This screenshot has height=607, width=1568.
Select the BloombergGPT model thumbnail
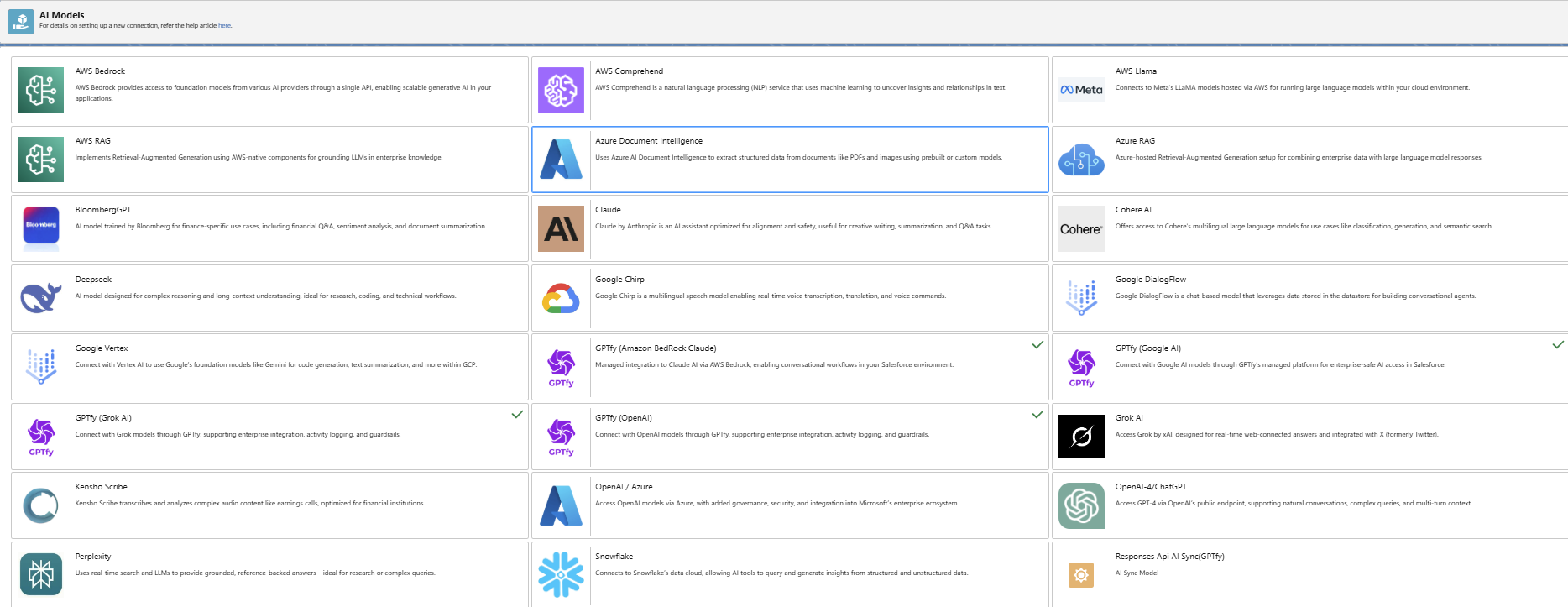(41, 228)
